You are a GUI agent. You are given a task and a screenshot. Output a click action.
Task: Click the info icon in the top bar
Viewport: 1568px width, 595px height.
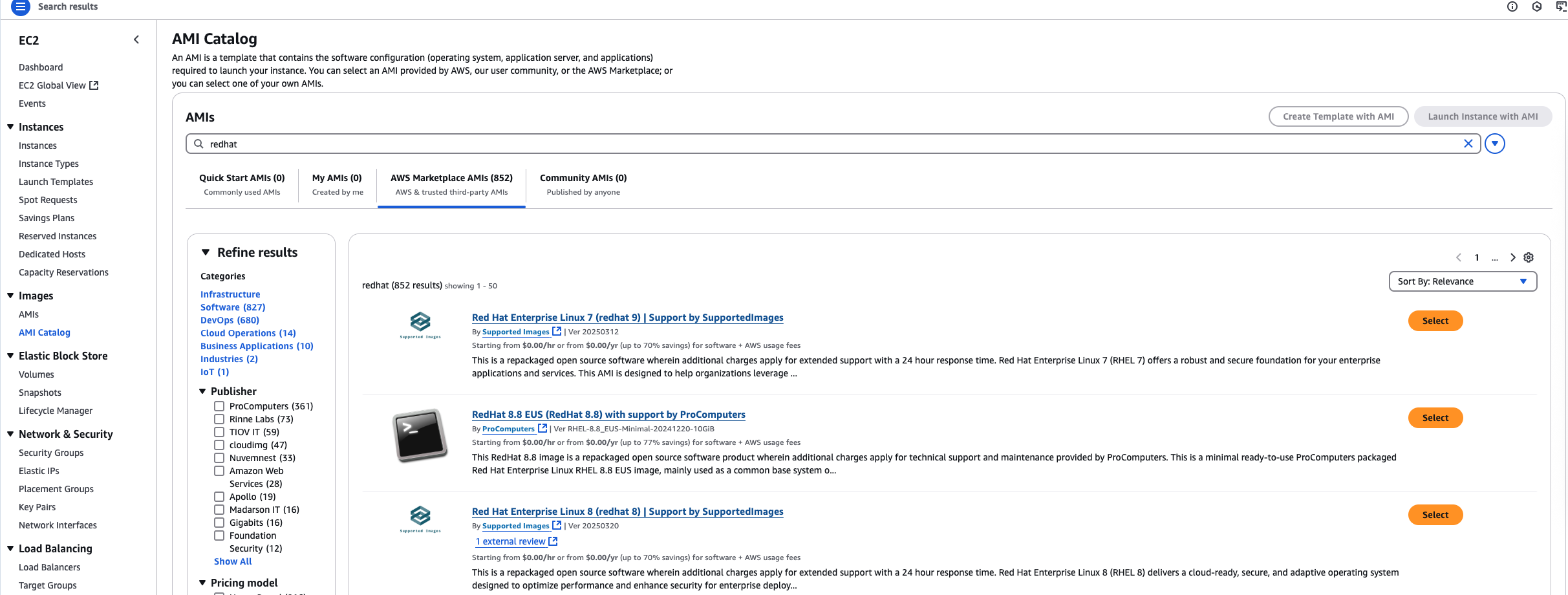click(x=1512, y=6)
